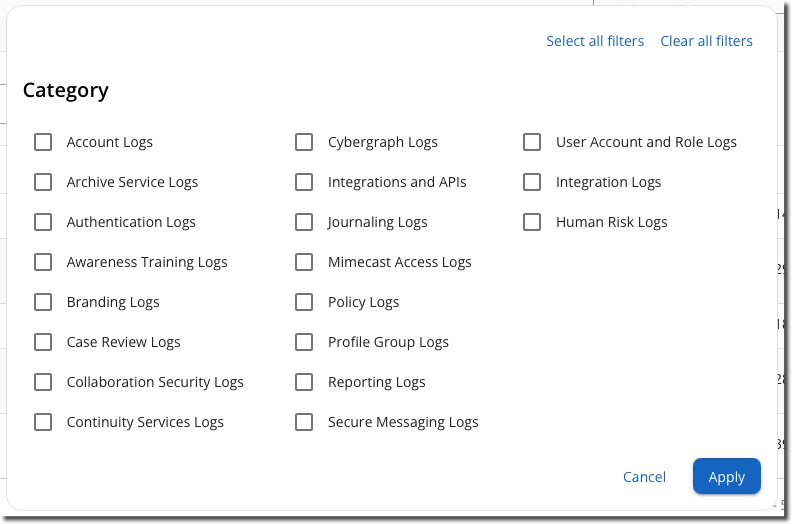The height and width of the screenshot is (524, 792).
Task: Cancel the category filter dialog
Action: (644, 477)
